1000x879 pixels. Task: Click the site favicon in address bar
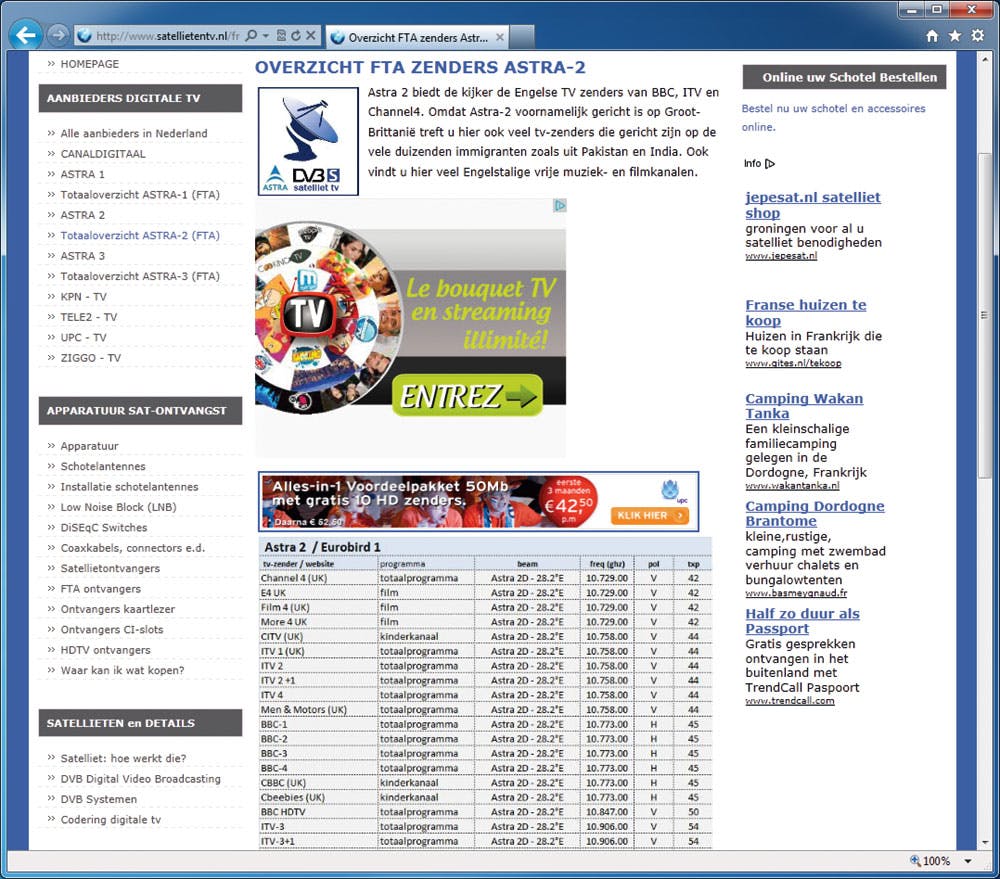coord(84,36)
